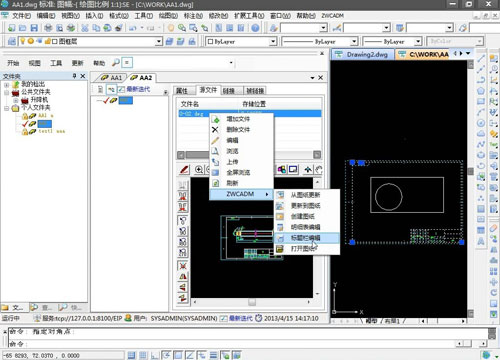Image resolution: width=500 pixels, height=360 pixels.
Task: Click 浏览 in the context menu
Action: pyautogui.click(x=242, y=151)
